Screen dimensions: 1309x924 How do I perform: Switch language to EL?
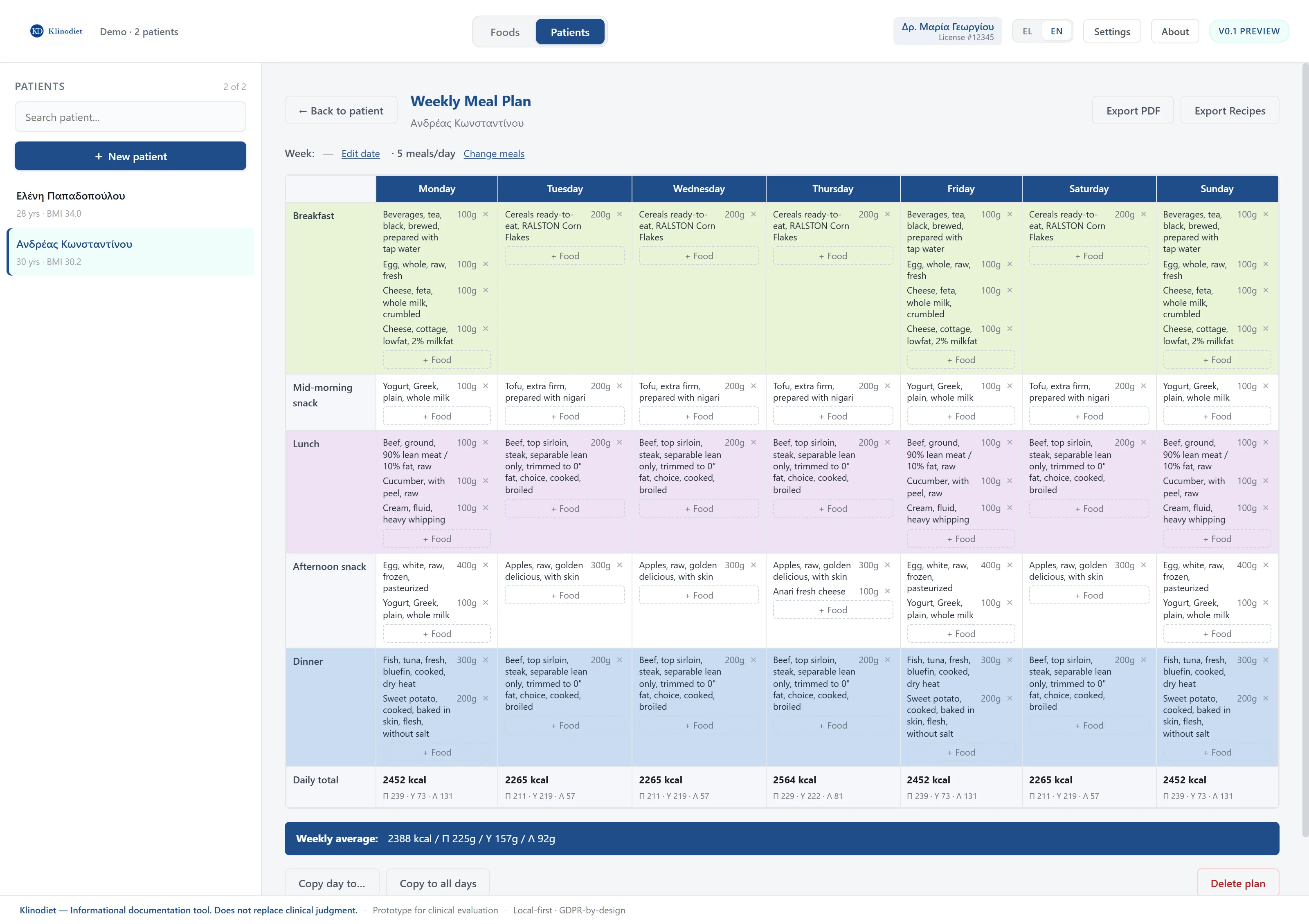tap(1027, 31)
